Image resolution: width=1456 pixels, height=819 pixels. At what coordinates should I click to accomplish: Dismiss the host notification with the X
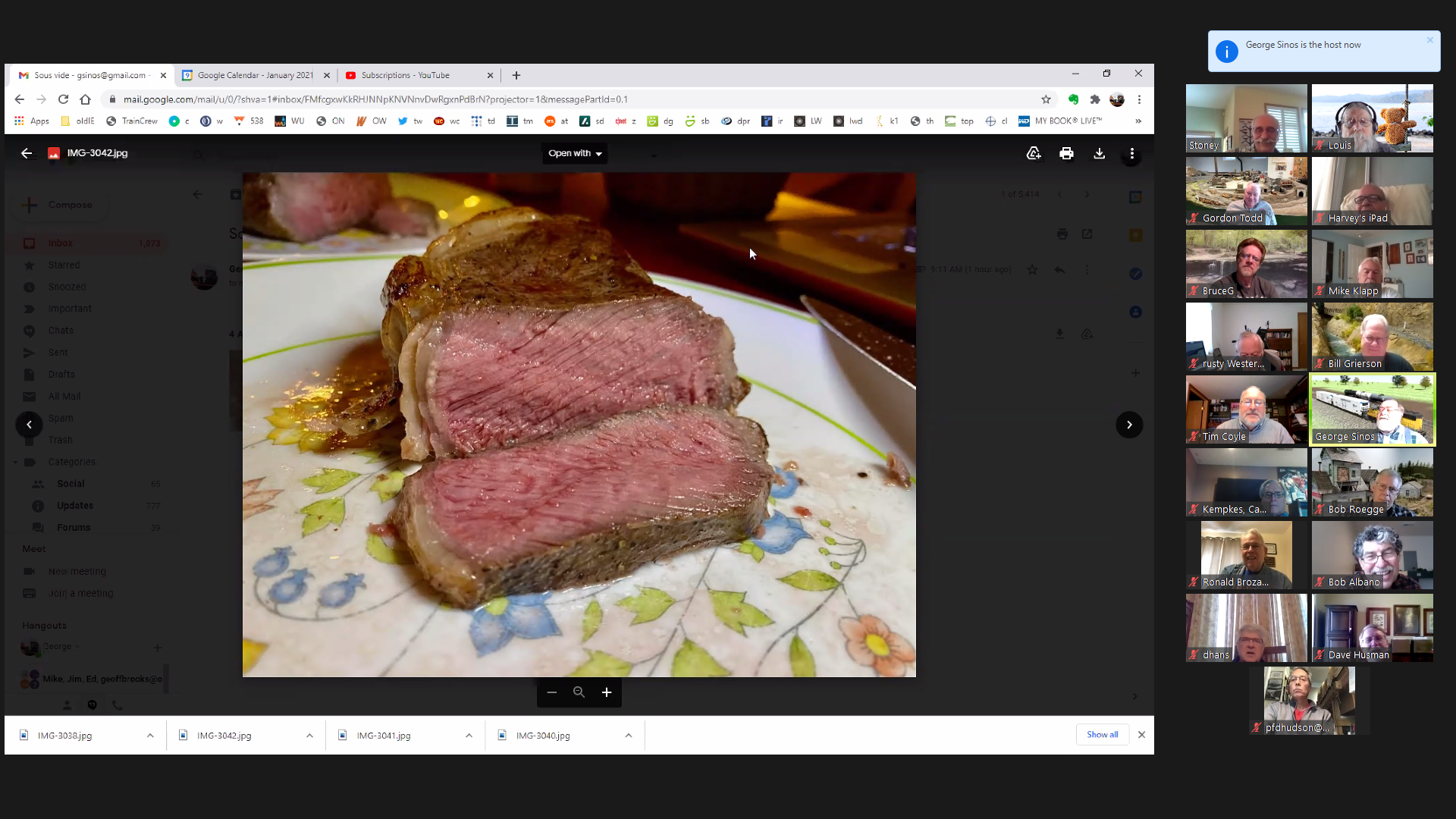1429,40
